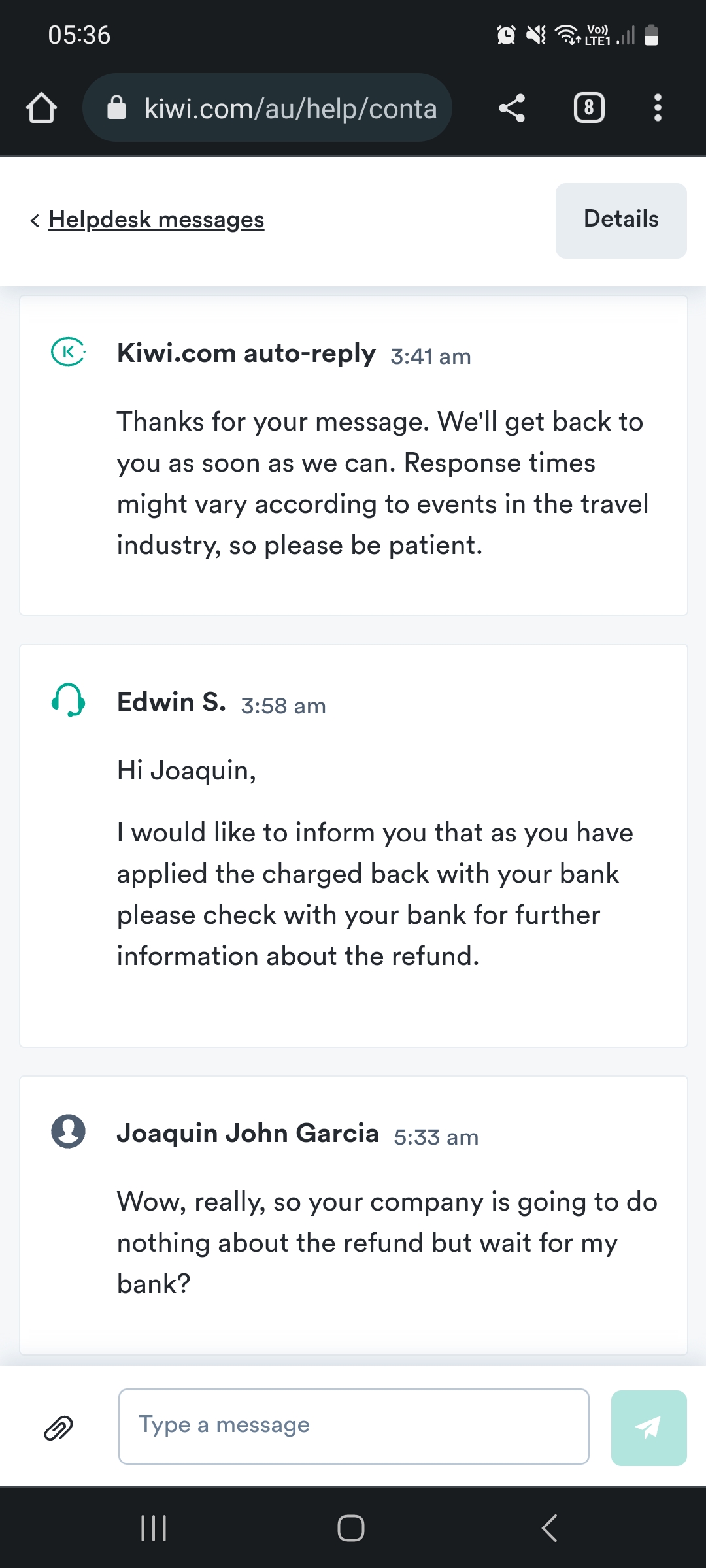The height and width of the screenshot is (1568, 706).
Task: Focus the Type a message field
Action: [x=354, y=1426]
